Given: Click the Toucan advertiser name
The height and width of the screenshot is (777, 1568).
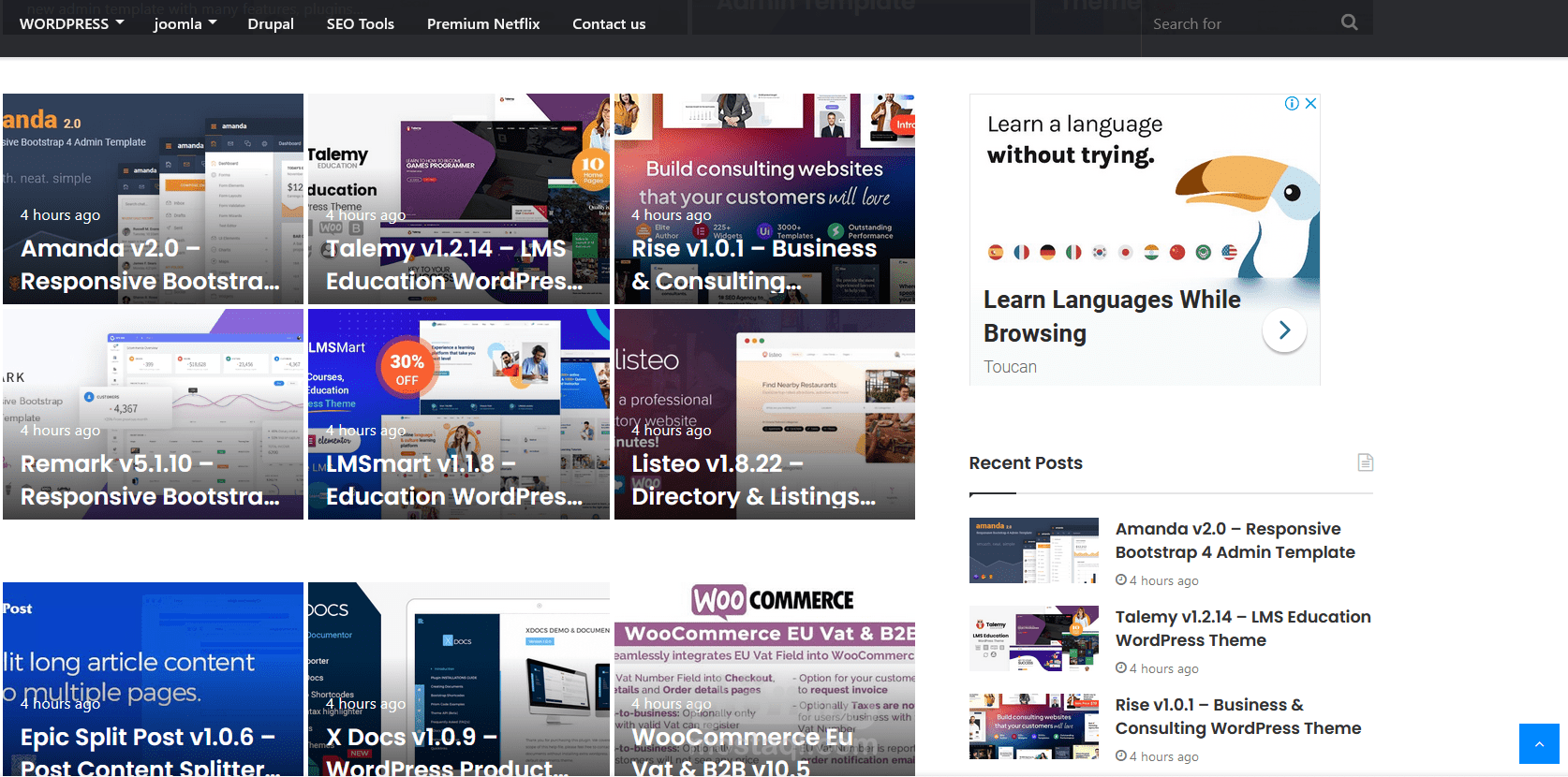Looking at the screenshot, I should tap(1010, 367).
